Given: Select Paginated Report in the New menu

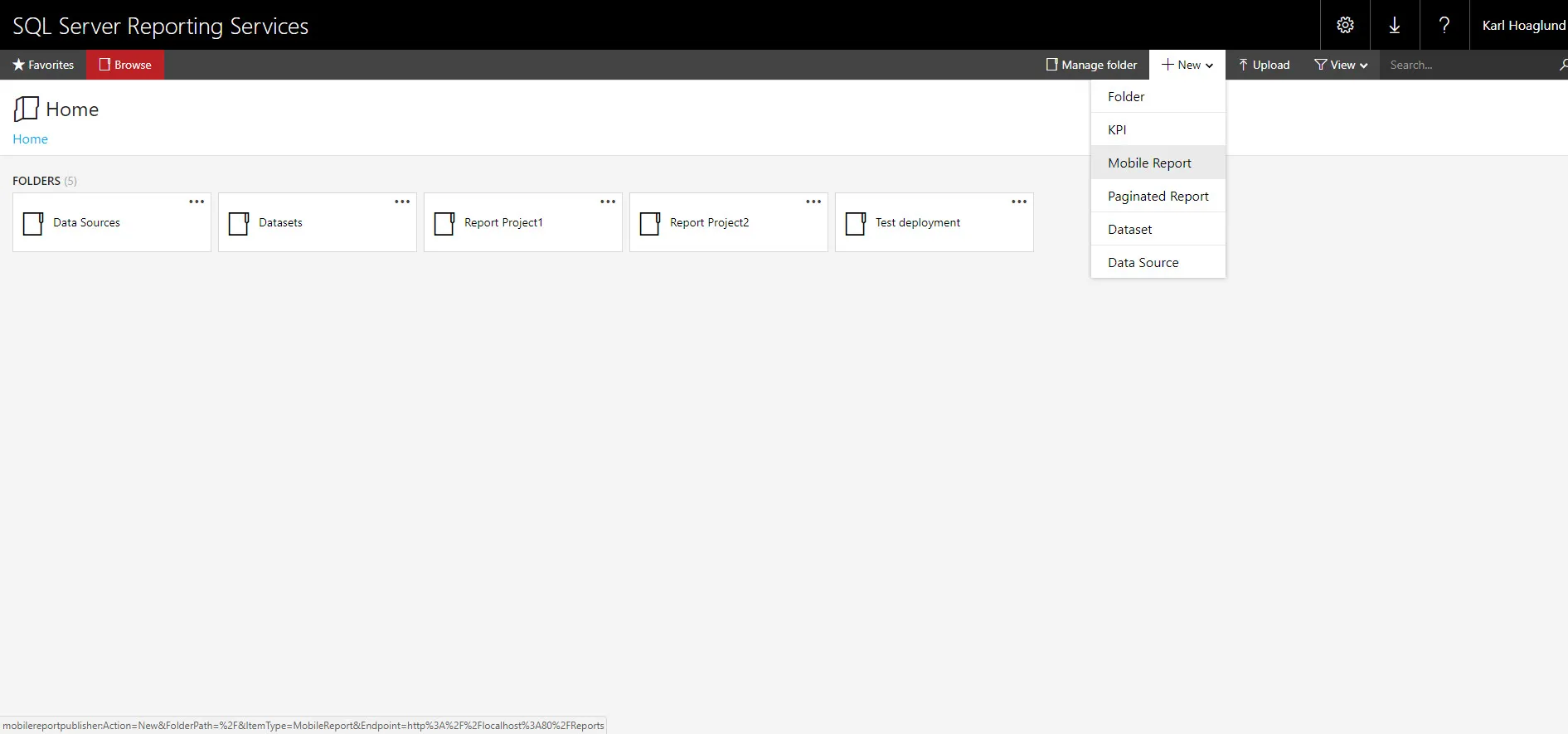Looking at the screenshot, I should tap(1158, 196).
